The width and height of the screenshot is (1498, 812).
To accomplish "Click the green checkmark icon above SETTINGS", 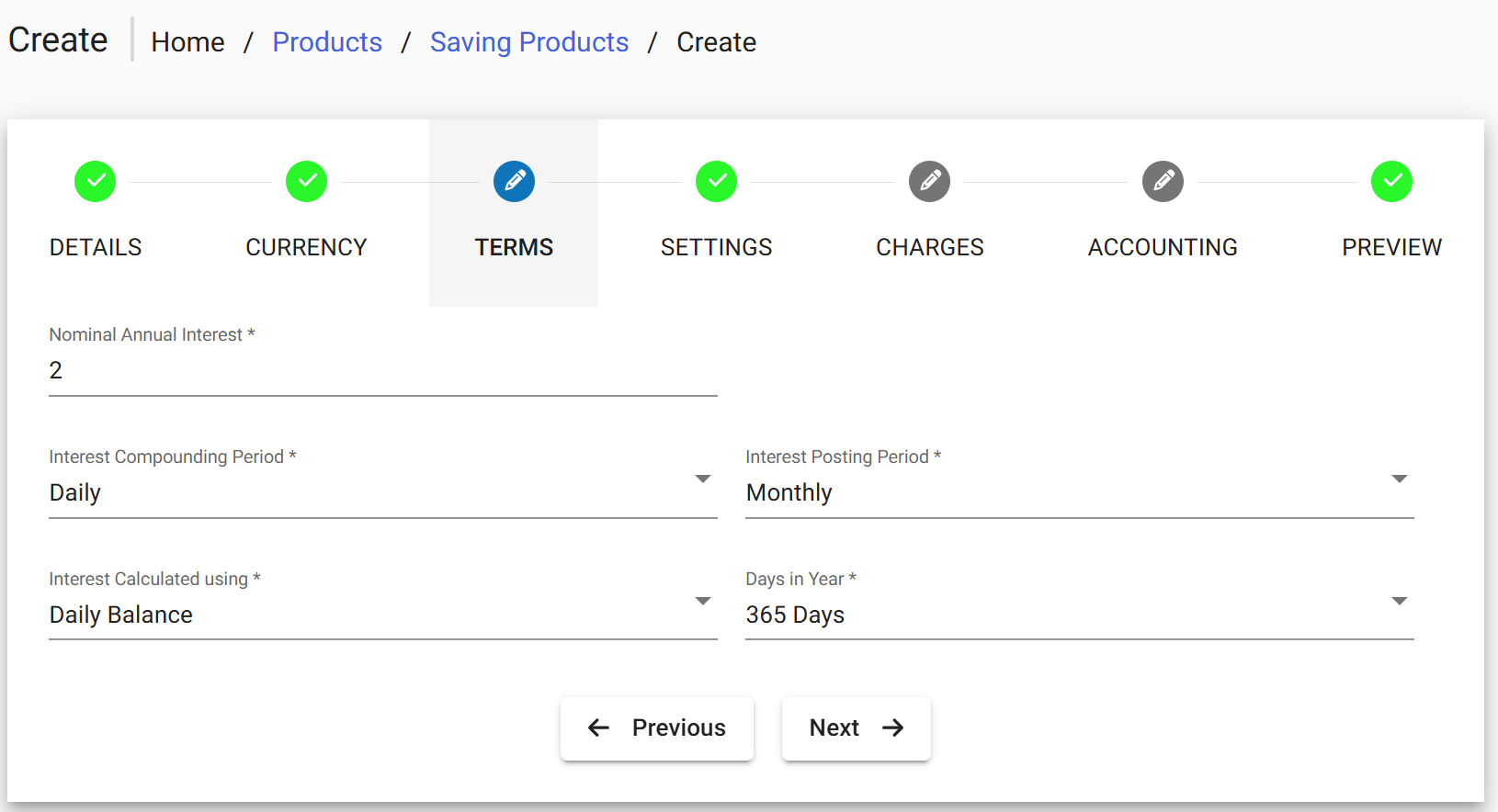I will [x=717, y=181].
